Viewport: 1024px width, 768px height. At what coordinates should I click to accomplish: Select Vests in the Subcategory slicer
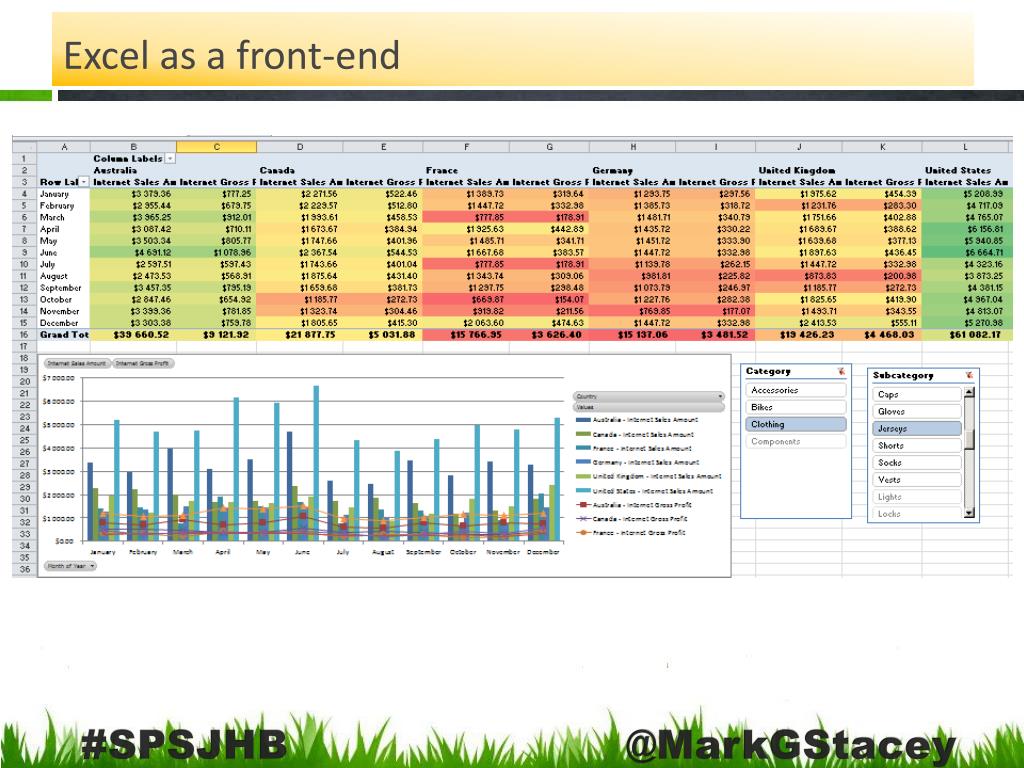[x=917, y=479]
